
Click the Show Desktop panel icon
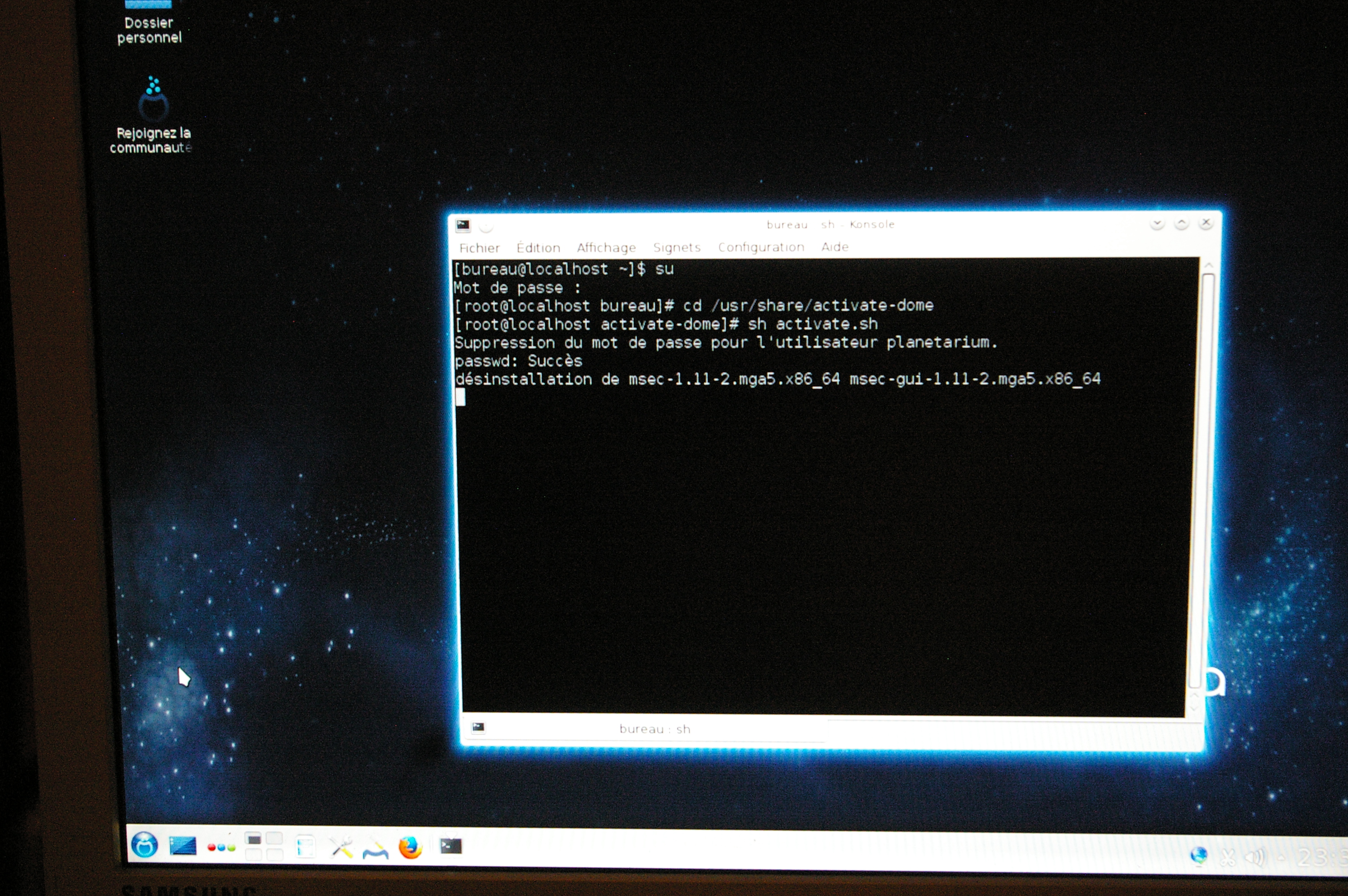coord(183,846)
